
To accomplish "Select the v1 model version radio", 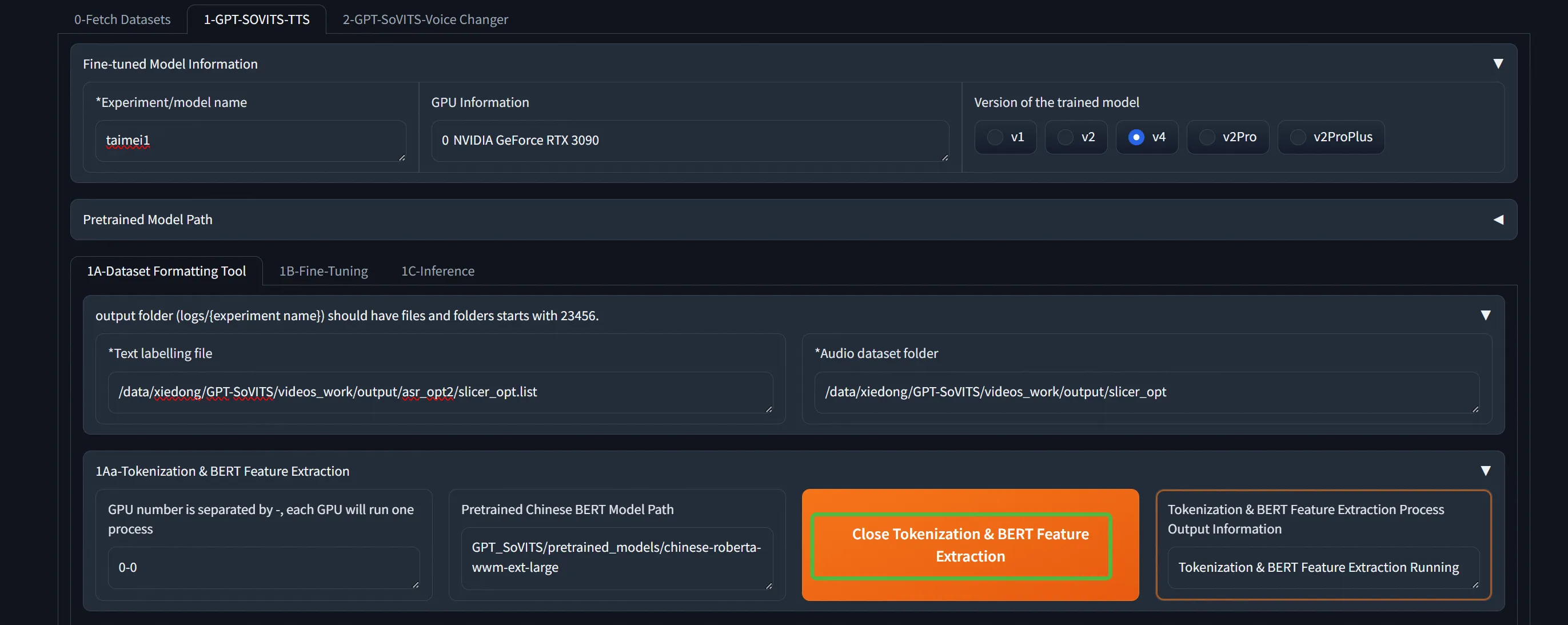I will (995, 137).
